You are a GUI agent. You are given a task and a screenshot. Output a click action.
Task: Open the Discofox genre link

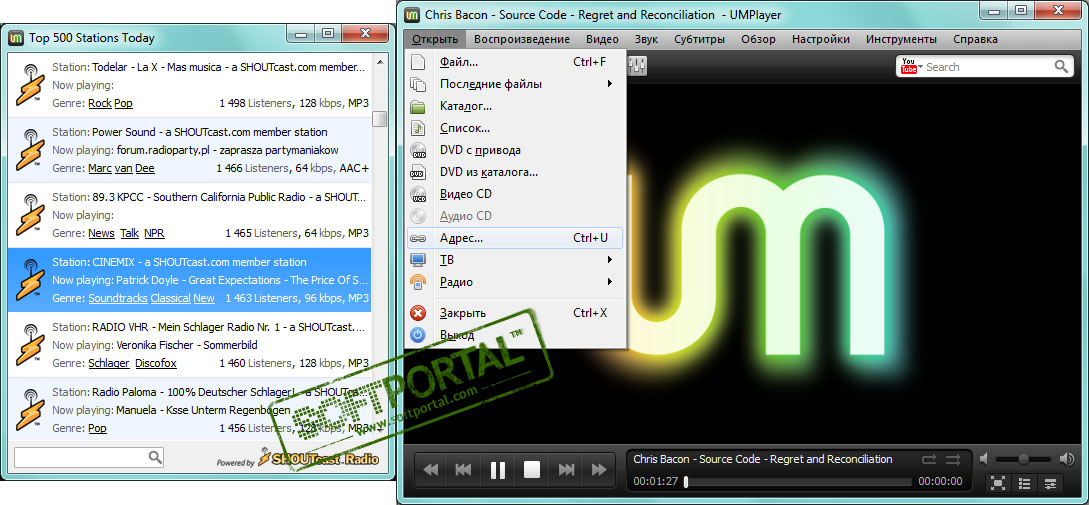(156, 363)
